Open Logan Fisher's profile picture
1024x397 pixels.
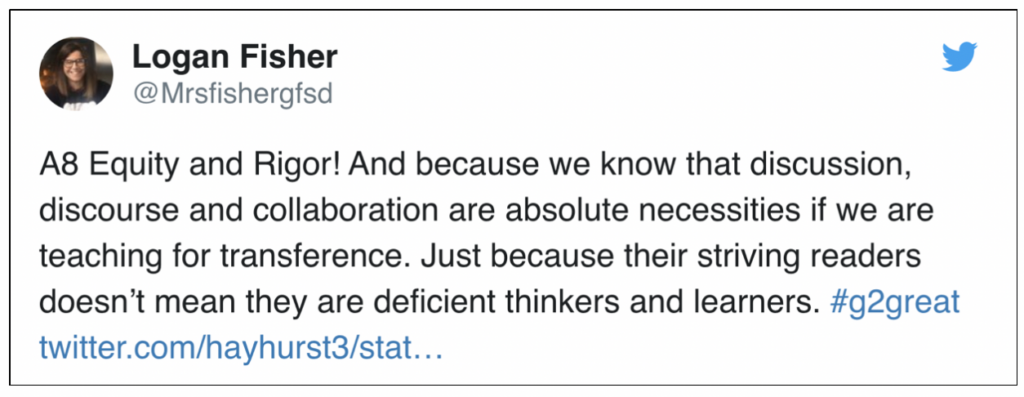[76, 72]
